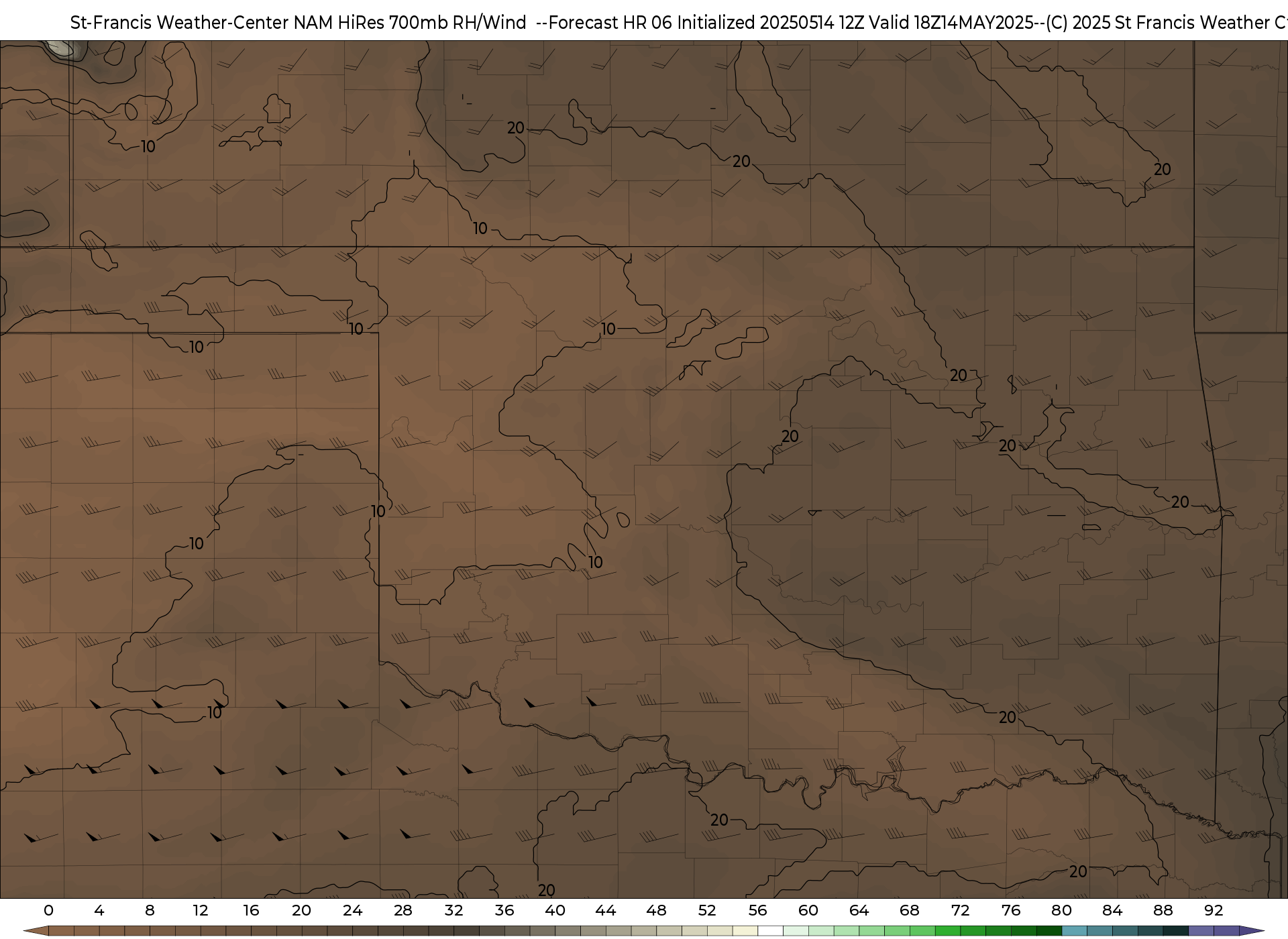Click the colorbar label "88"
The width and height of the screenshot is (1288, 939).
[1163, 910]
